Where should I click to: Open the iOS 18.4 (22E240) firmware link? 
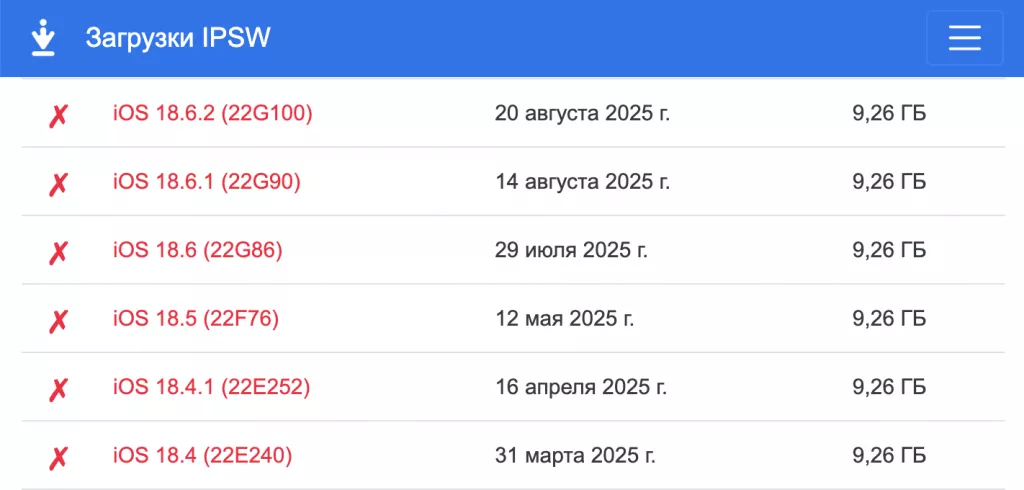click(x=203, y=456)
